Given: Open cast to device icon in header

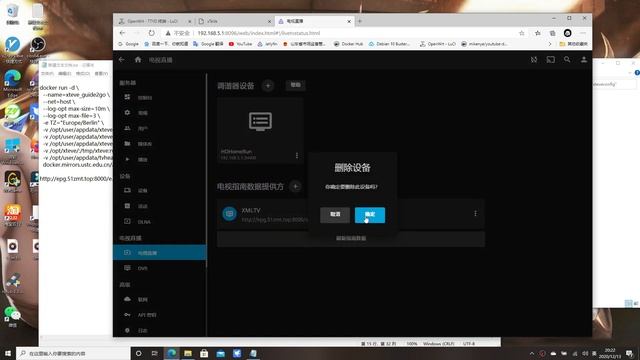Looking at the screenshot, I should (551, 60).
